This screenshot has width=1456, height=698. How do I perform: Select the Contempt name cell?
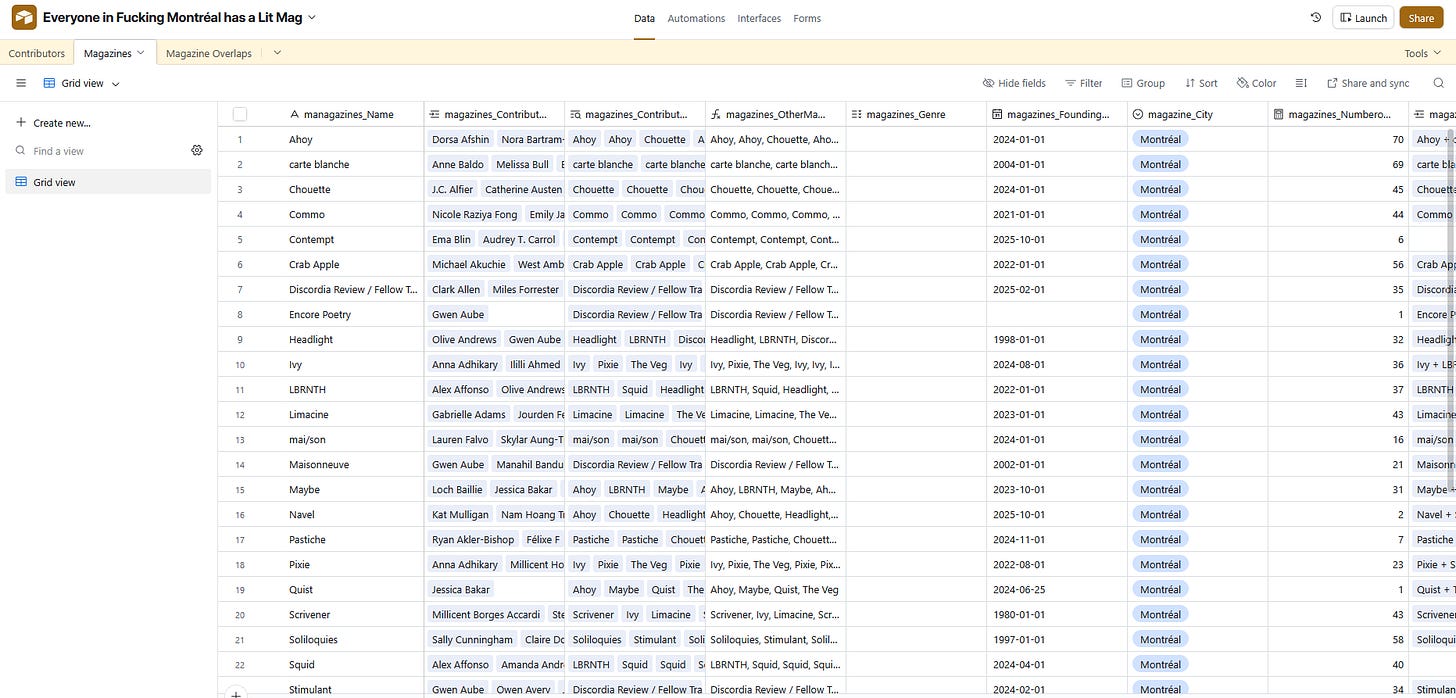(x=353, y=239)
